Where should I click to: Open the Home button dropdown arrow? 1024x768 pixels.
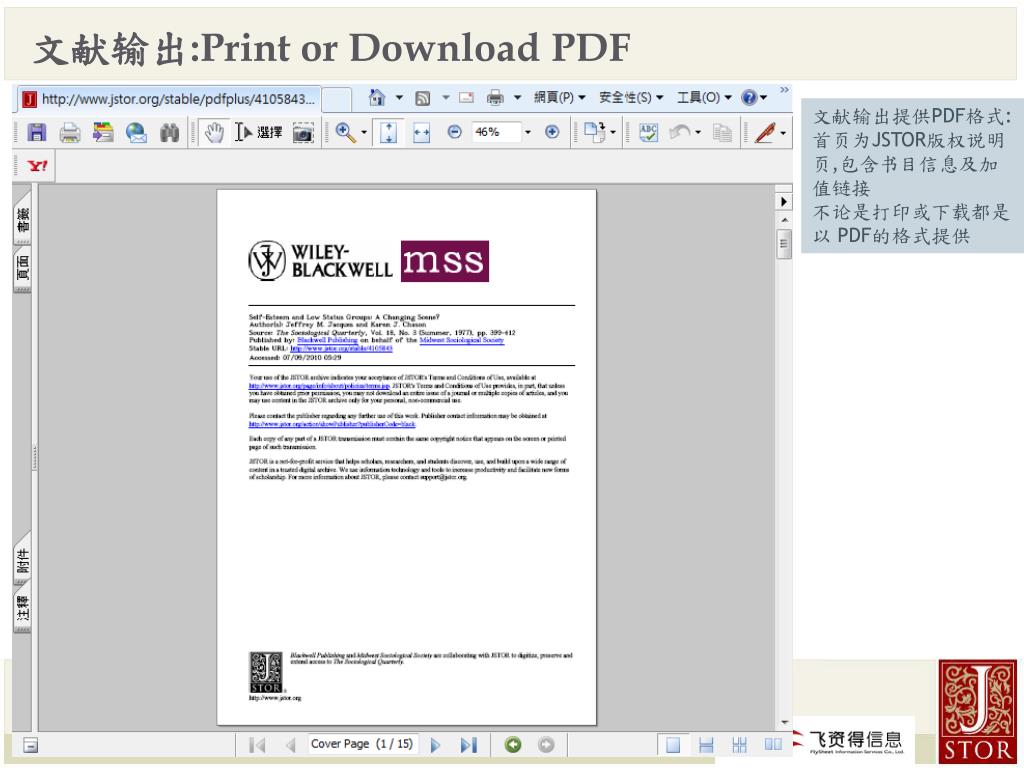tap(399, 98)
